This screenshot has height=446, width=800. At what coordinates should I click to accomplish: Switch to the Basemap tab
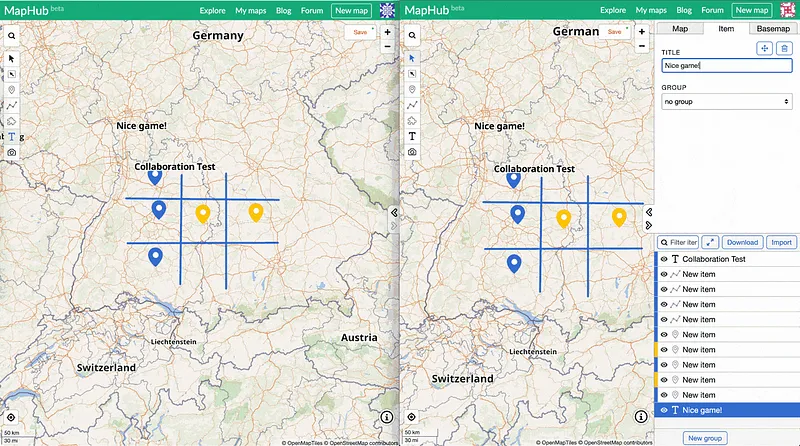pyautogui.click(x=775, y=29)
